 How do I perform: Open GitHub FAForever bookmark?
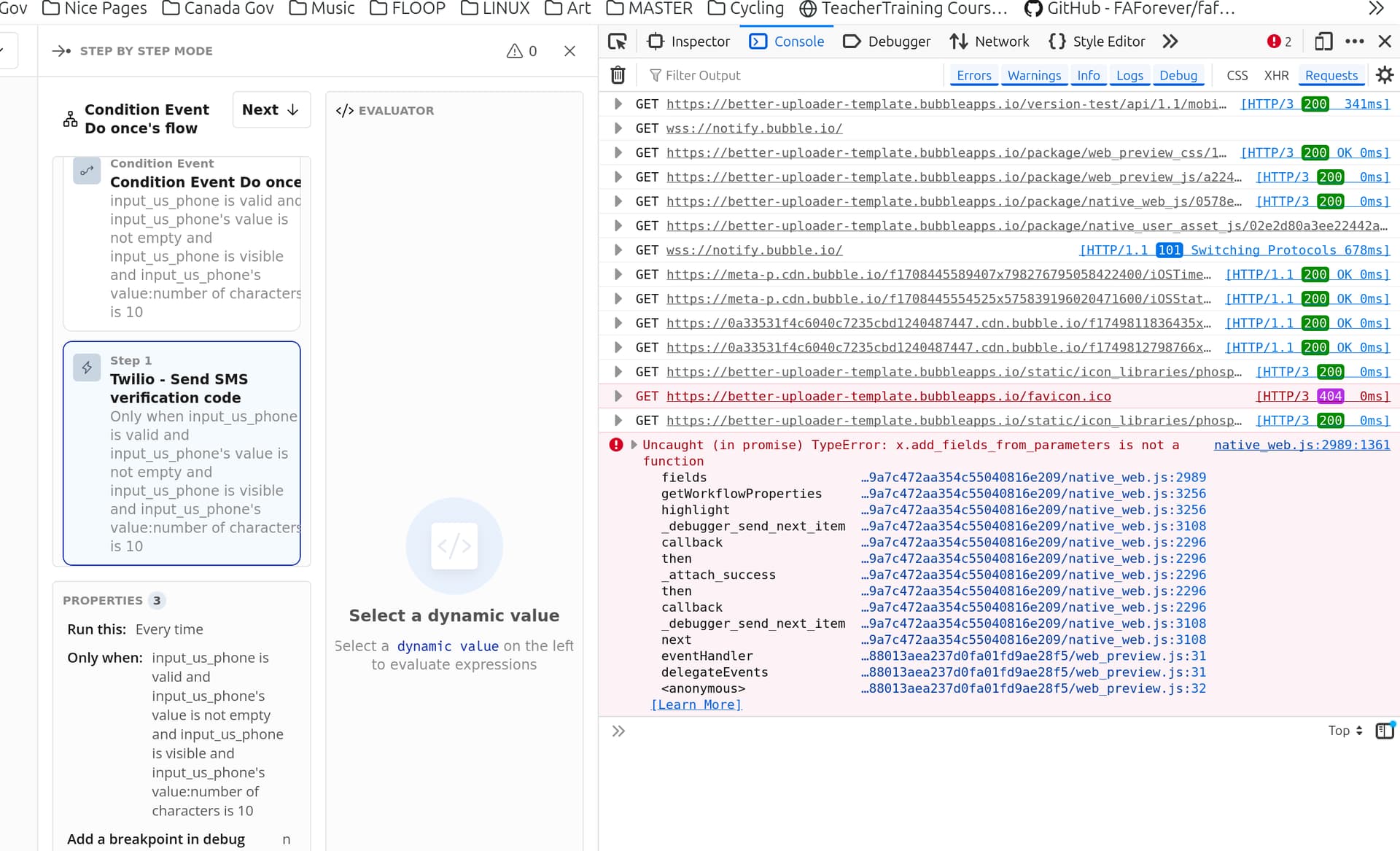pos(1129,9)
